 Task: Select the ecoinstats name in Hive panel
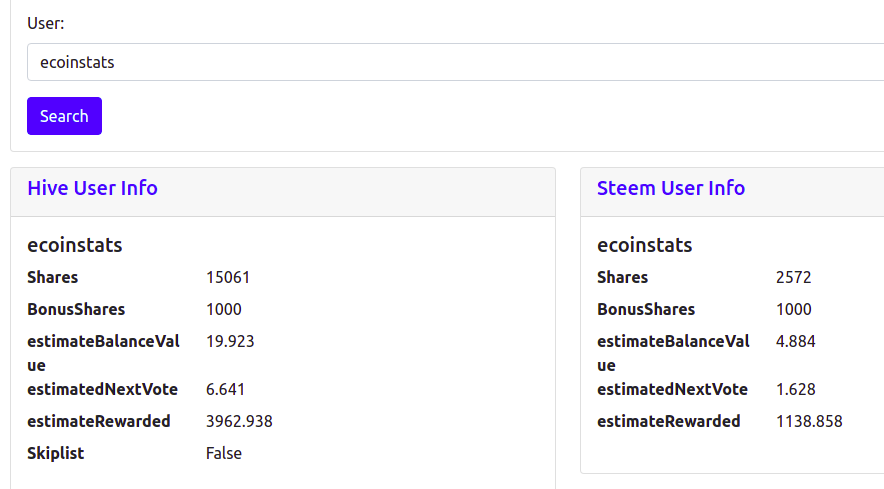click(x=75, y=245)
